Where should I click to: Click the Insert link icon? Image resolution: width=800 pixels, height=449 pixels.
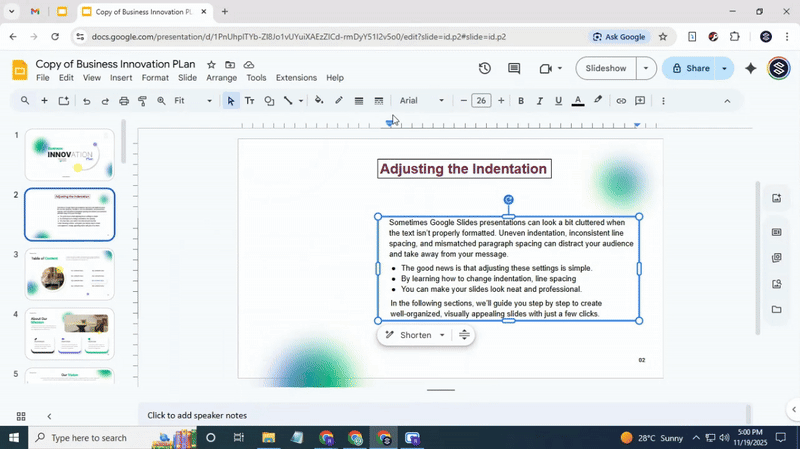click(621, 101)
